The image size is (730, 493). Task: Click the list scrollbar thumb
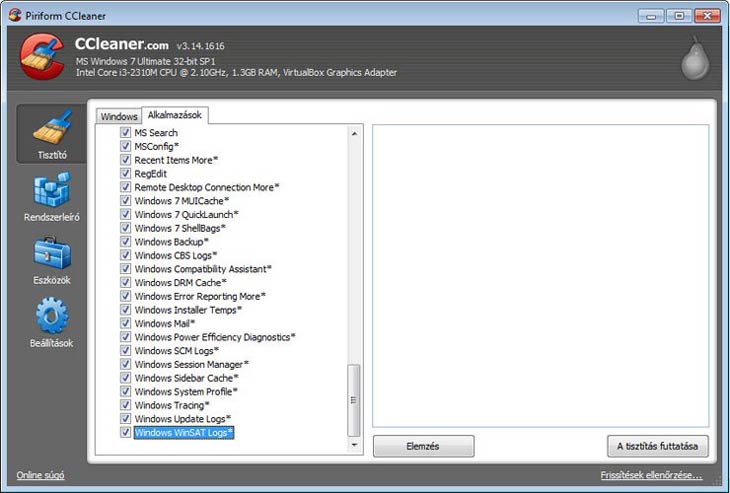click(x=354, y=400)
